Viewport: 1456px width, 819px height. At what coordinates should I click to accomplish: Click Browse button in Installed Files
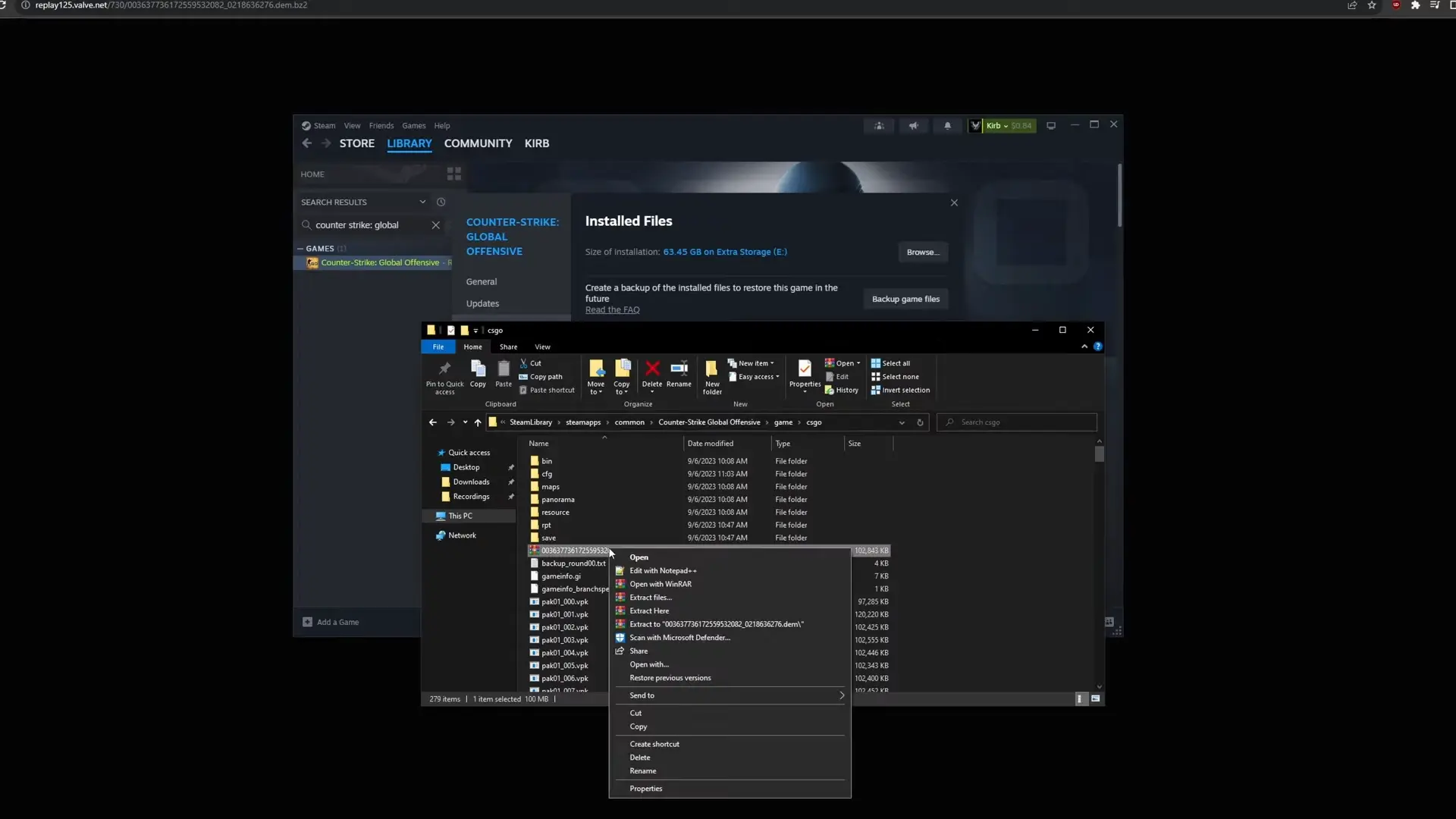tap(923, 253)
